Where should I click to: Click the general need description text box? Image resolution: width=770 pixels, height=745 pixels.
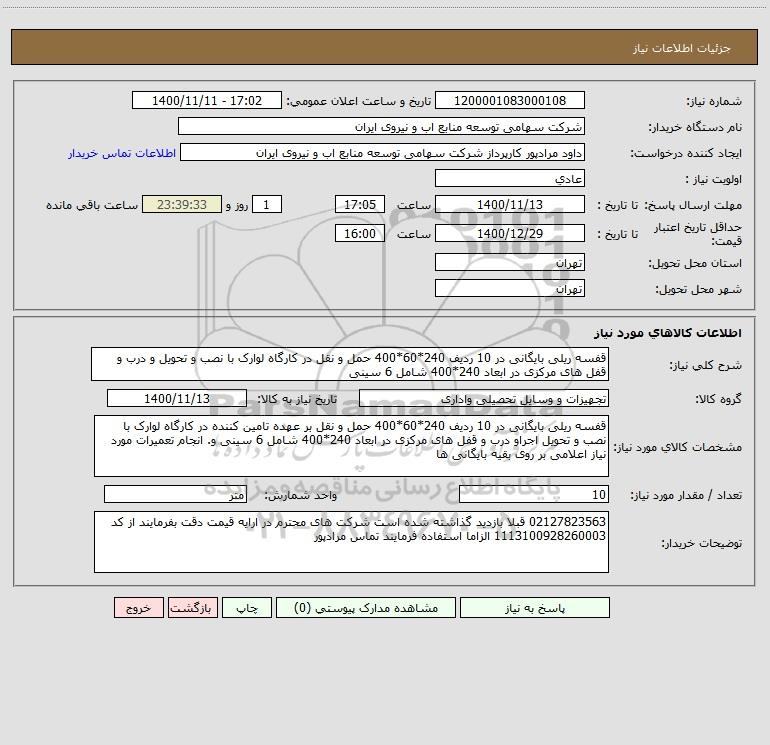[x=350, y=364]
